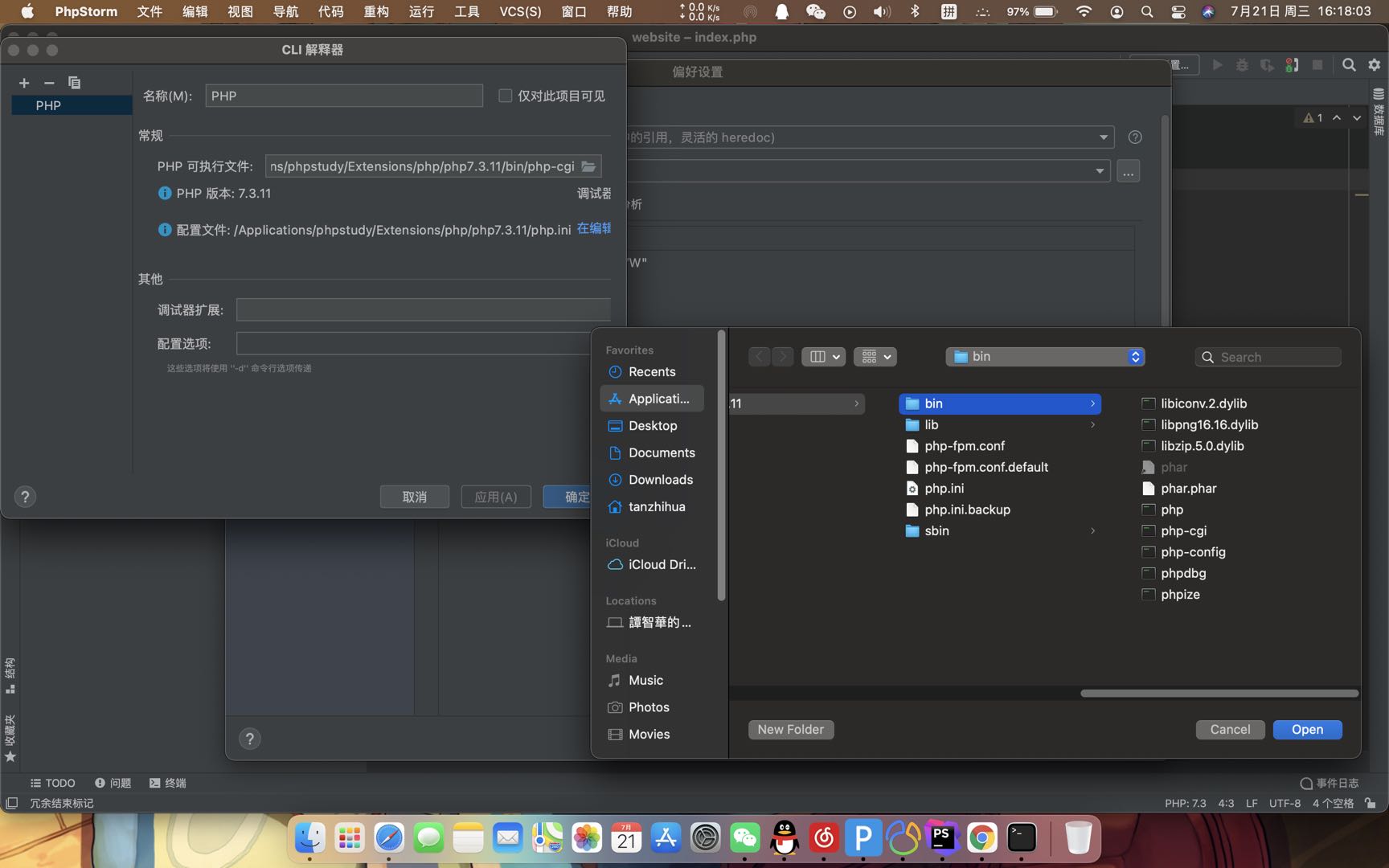Viewport: 1389px width, 868px height.
Task: Go back in the file chooser
Action: [760, 357]
